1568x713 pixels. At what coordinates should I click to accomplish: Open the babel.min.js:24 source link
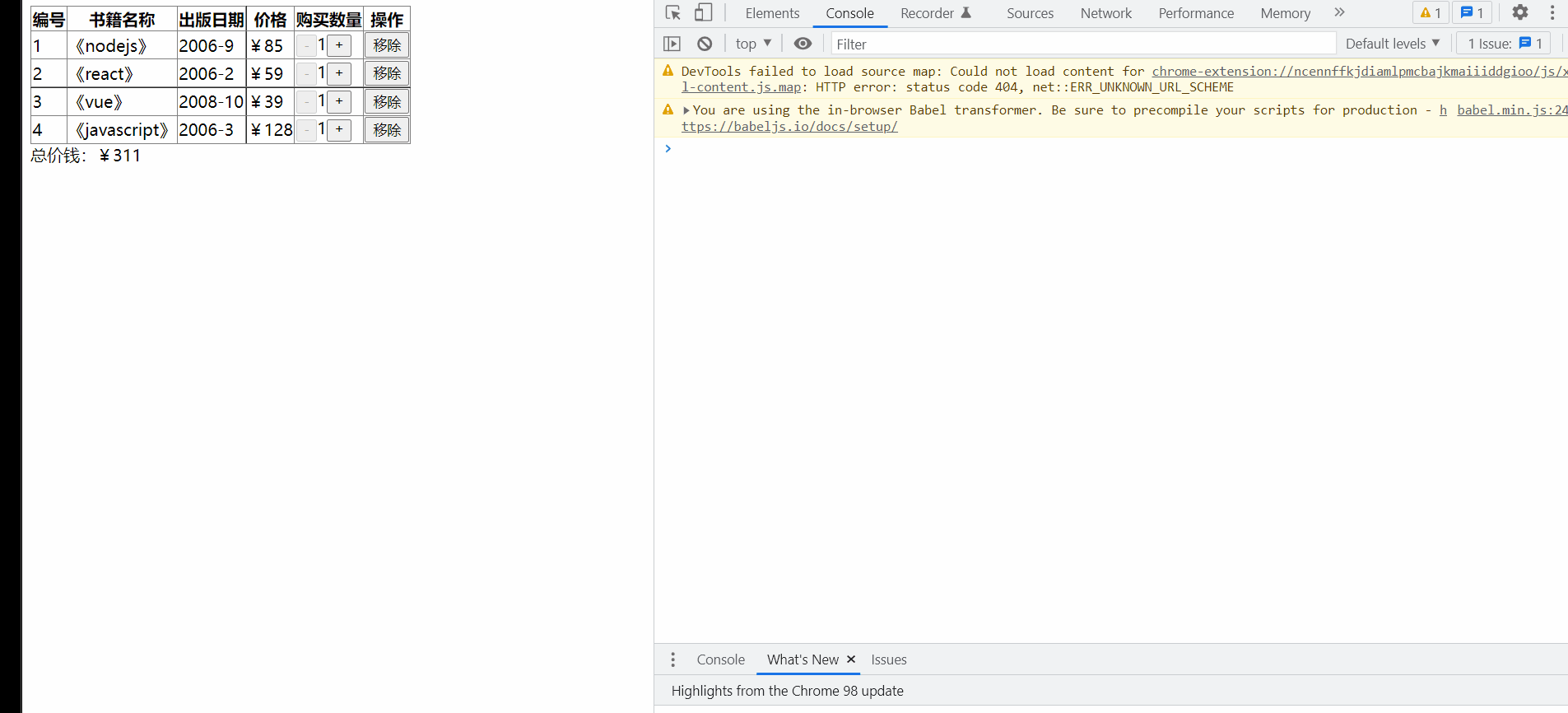pyautogui.click(x=1511, y=110)
